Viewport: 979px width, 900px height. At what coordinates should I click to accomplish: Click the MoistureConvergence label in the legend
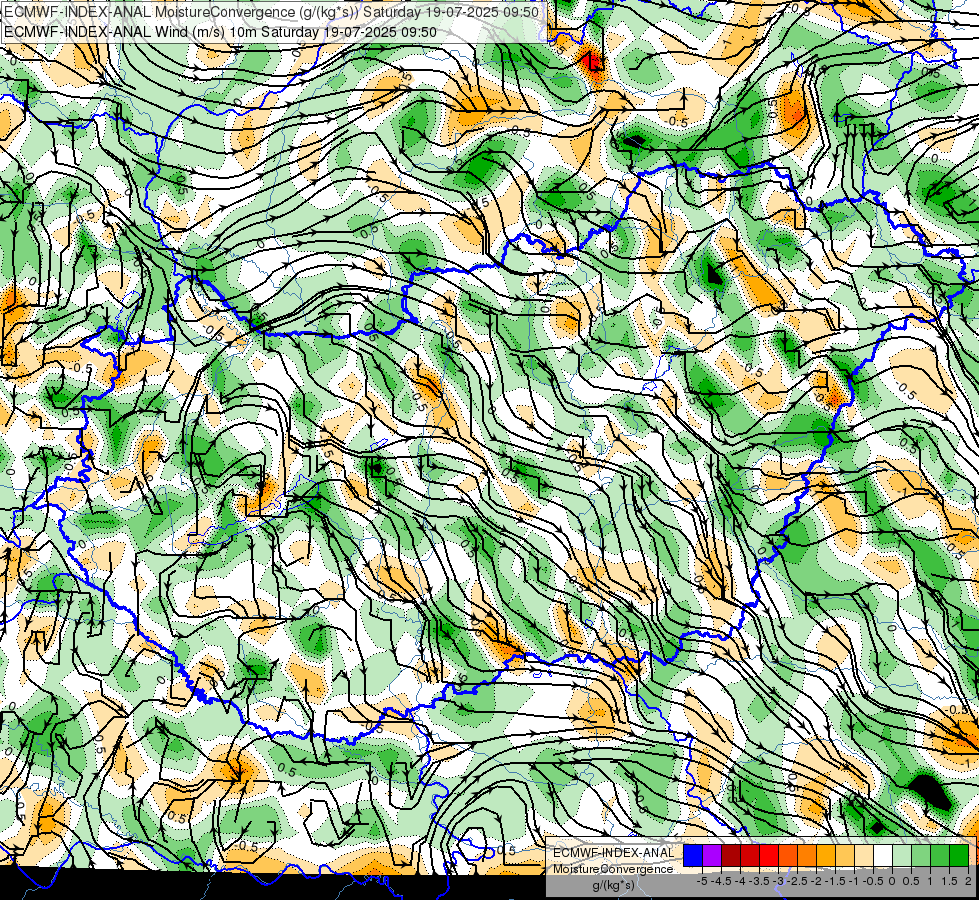point(613,869)
